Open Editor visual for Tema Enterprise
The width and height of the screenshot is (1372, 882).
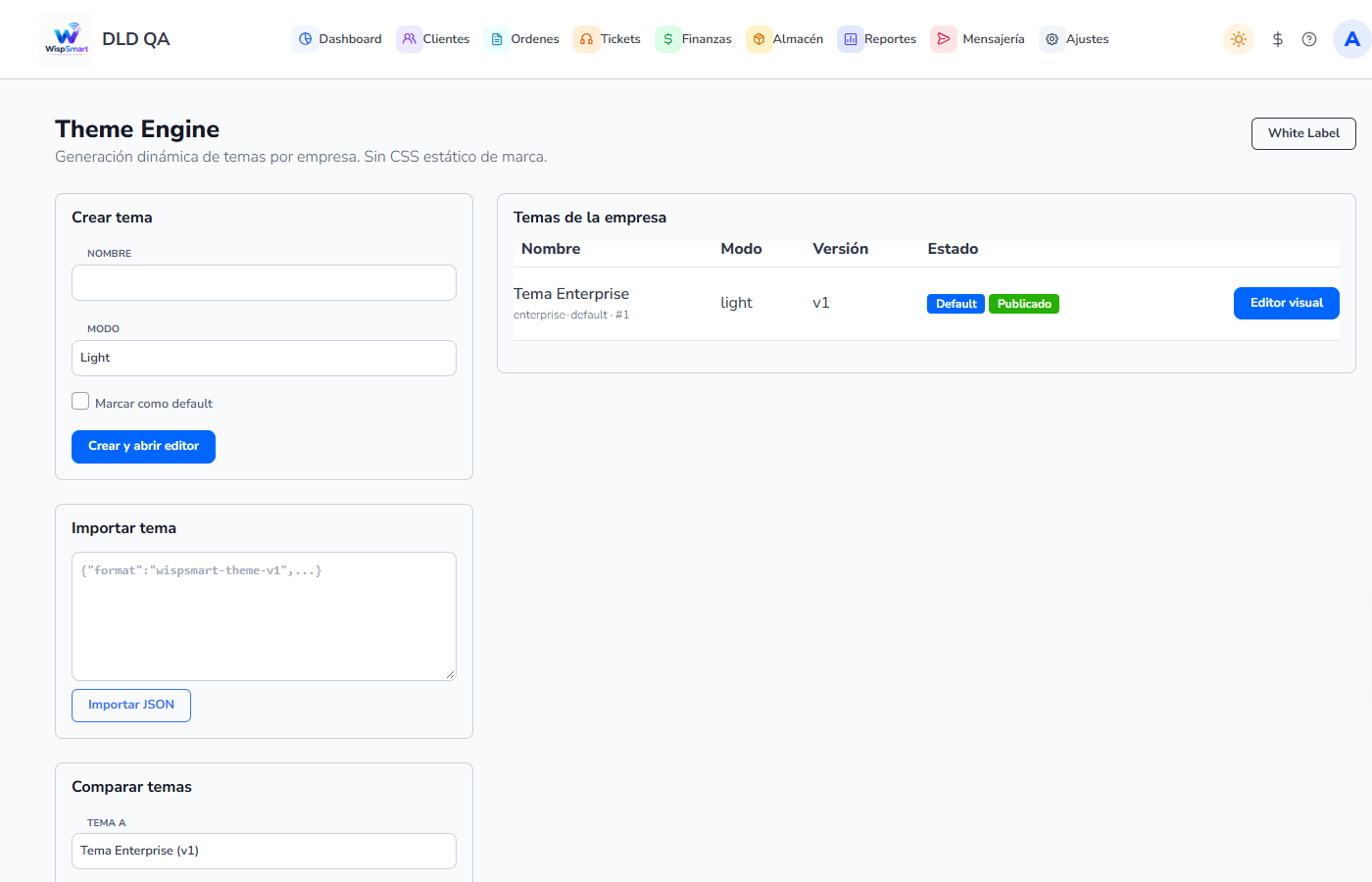click(1286, 304)
